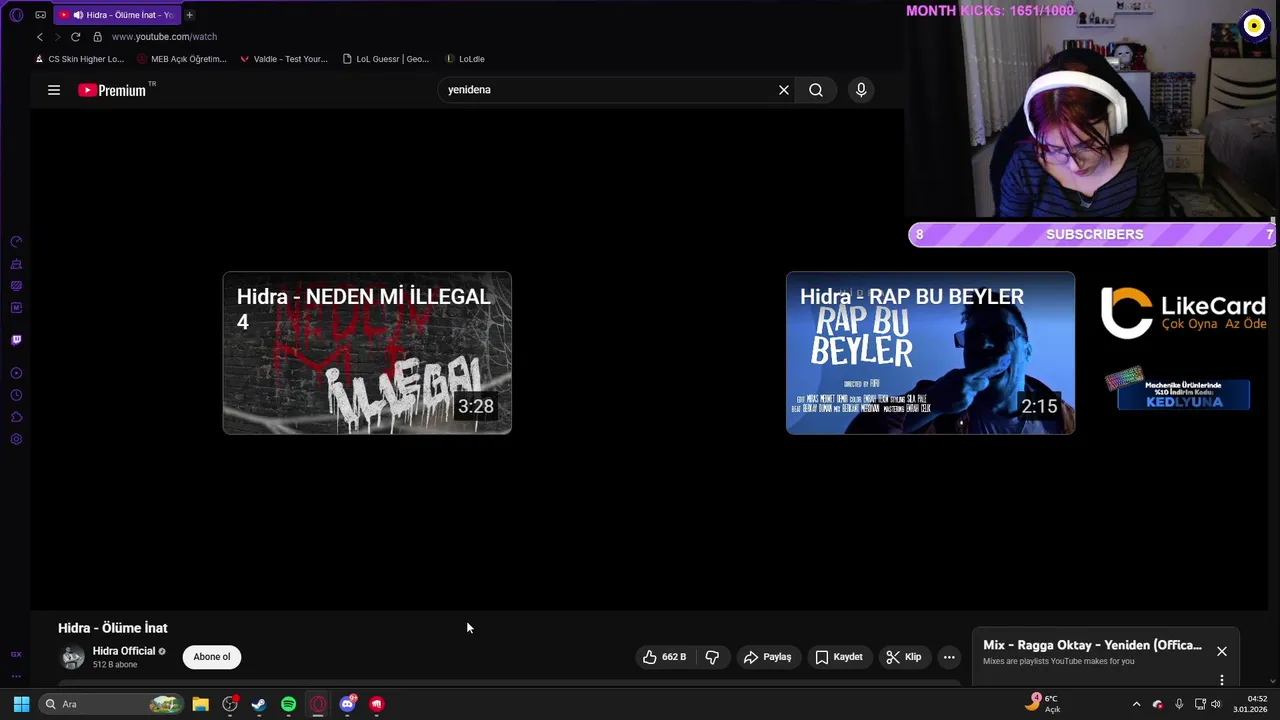Launch Spotify from the taskbar
Image resolution: width=1280 pixels, height=720 pixels.
tap(288, 704)
